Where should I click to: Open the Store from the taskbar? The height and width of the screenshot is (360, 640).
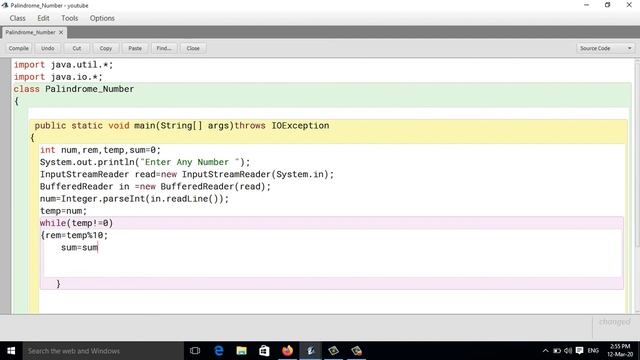pyautogui.click(x=264, y=351)
